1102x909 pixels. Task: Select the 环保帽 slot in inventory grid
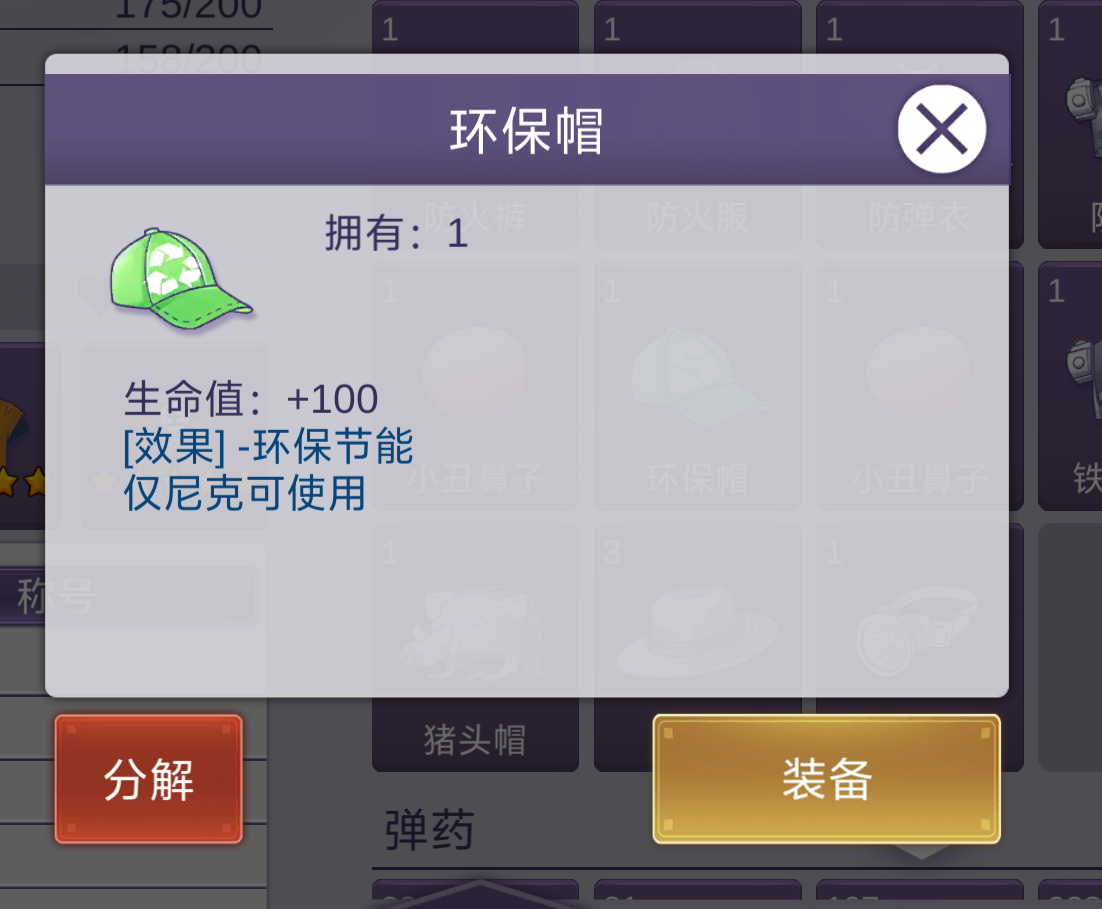[697, 385]
